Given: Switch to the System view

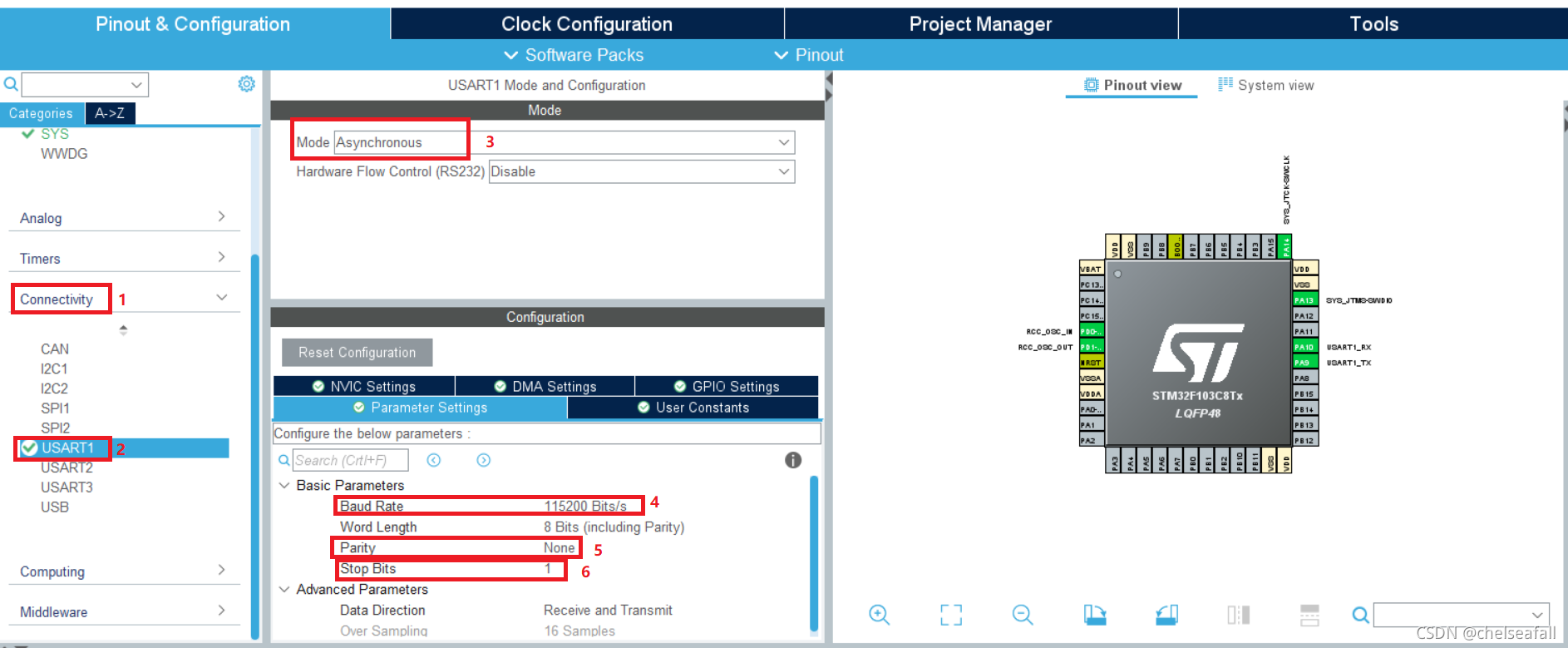Looking at the screenshot, I should pyautogui.click(x=1266, y=85).
